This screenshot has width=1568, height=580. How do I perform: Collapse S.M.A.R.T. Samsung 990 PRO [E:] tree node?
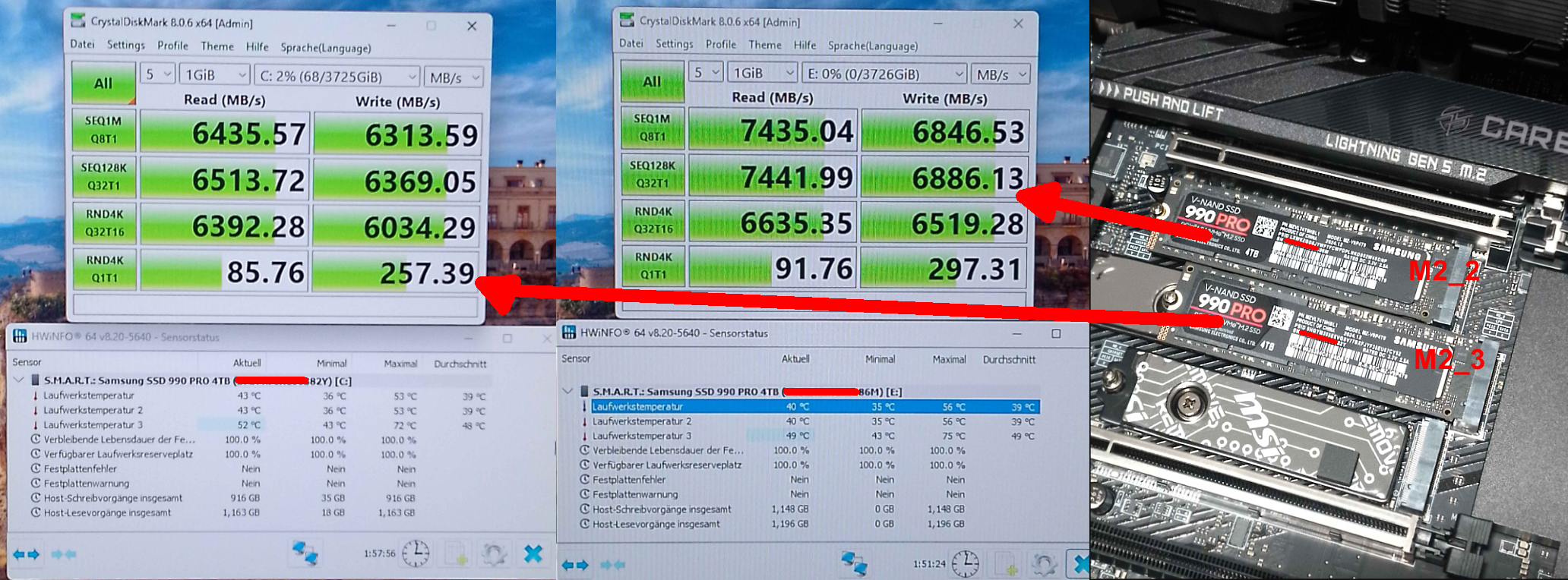567,391
